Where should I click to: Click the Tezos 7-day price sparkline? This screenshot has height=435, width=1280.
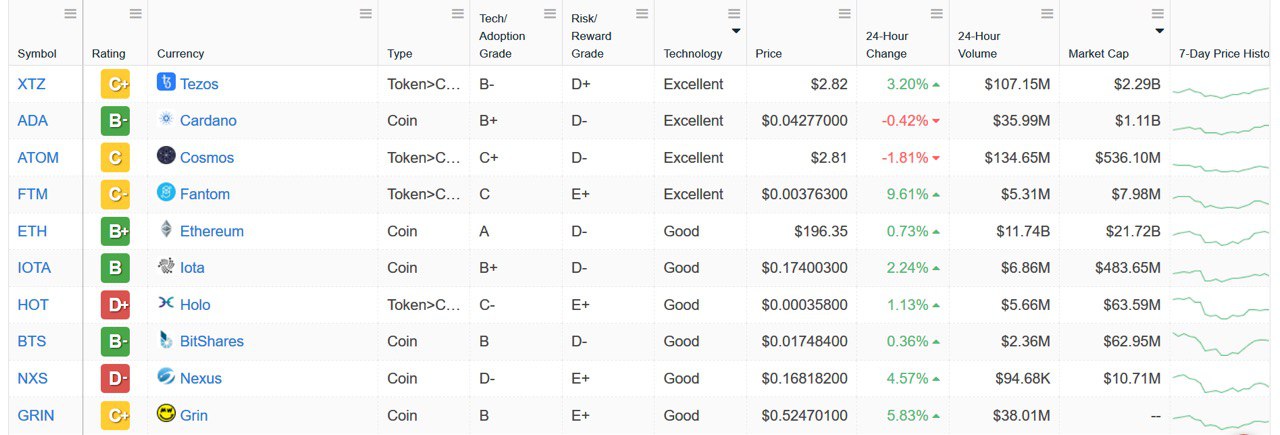click(x=1221, y=91)
